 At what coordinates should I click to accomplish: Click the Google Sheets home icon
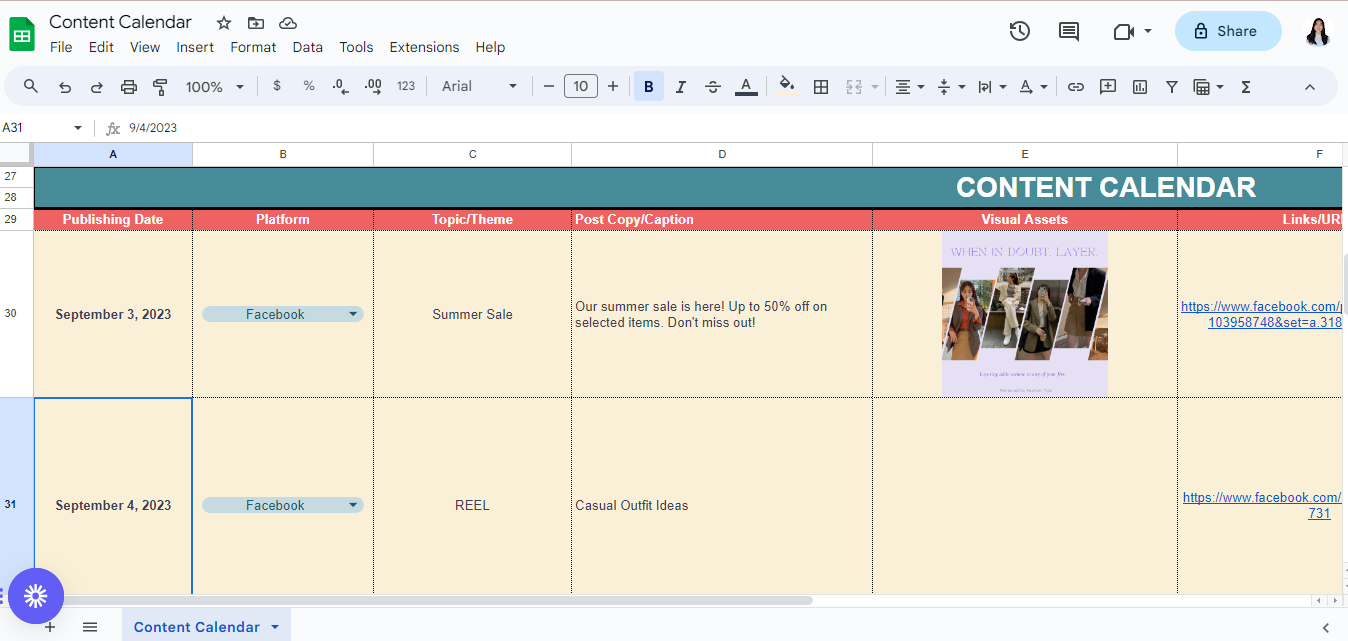[x=22, y=35]
